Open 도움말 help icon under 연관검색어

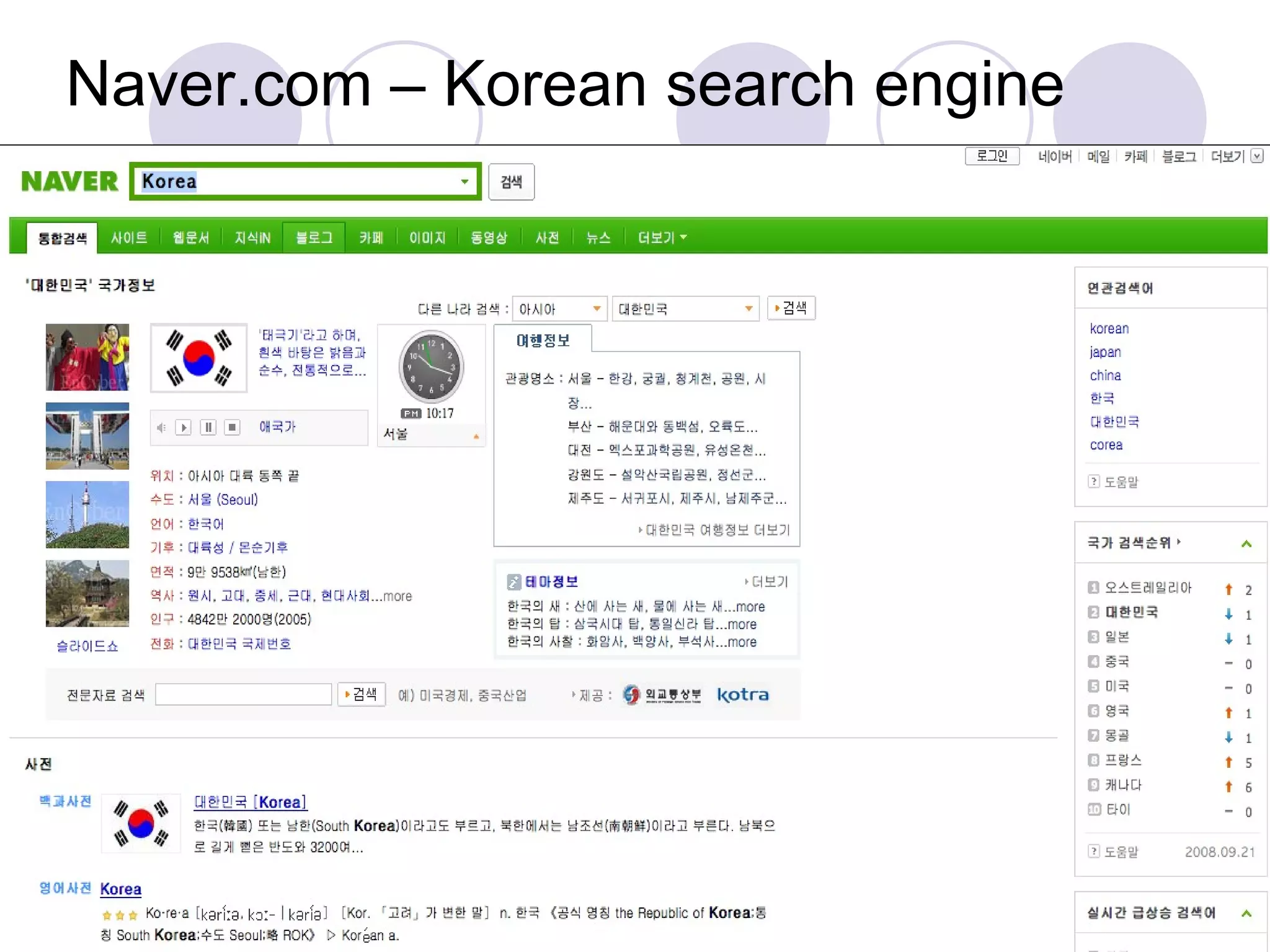1094,481
